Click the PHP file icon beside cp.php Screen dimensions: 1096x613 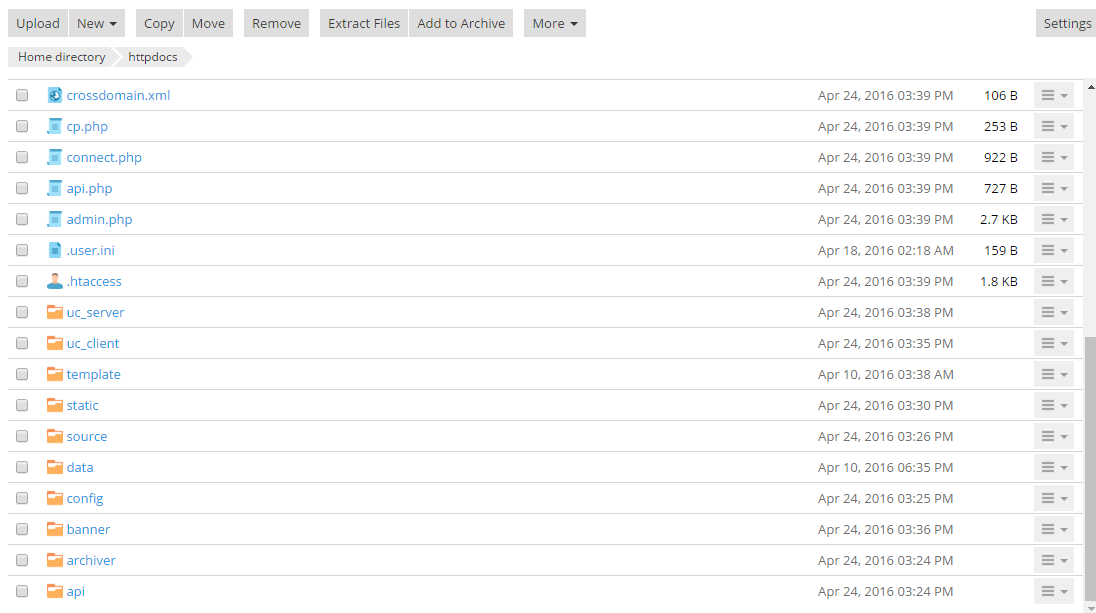55,127
